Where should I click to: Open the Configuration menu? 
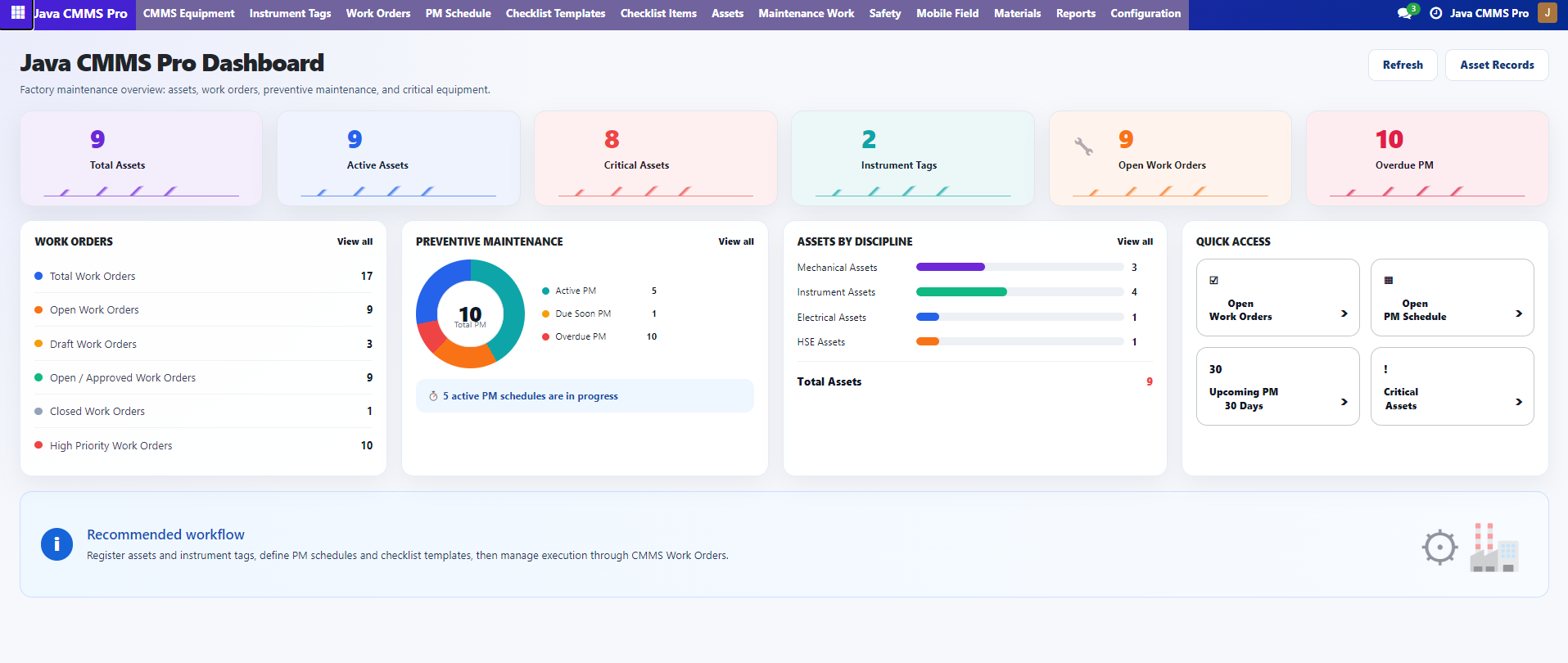[1145, 14]
